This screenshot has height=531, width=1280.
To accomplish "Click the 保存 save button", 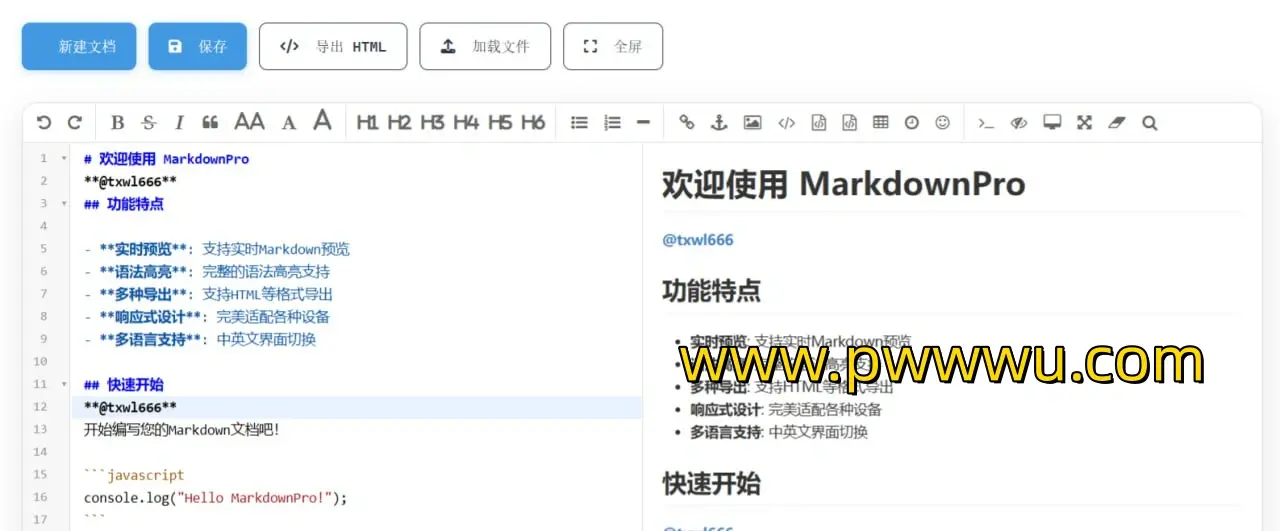I will [197, 47].
